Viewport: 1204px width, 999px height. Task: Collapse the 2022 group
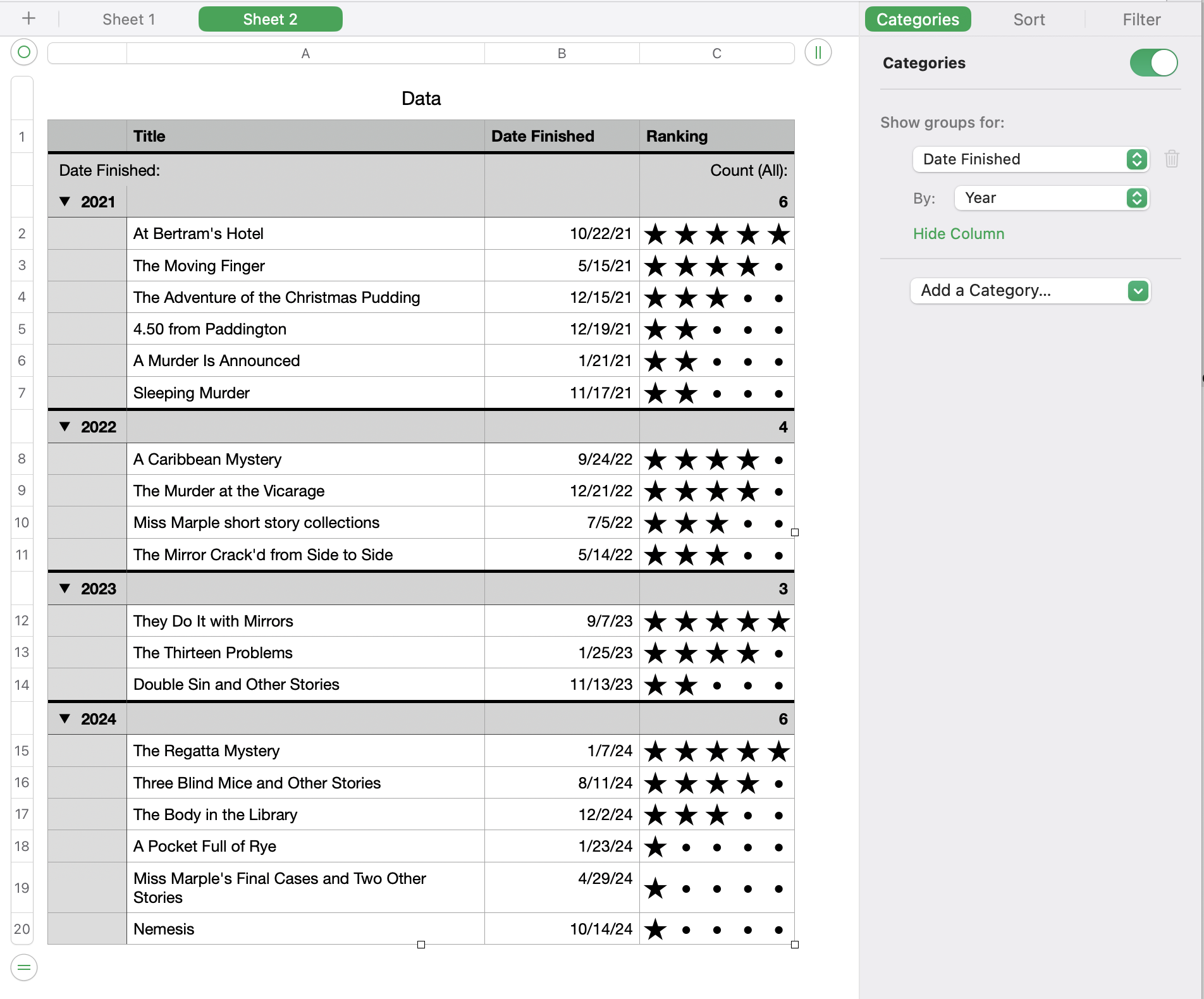coord(64,427)
